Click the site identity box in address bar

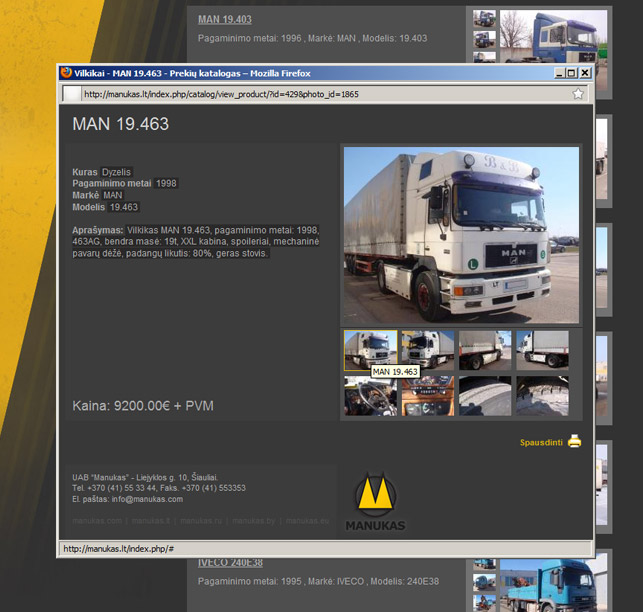72,94
